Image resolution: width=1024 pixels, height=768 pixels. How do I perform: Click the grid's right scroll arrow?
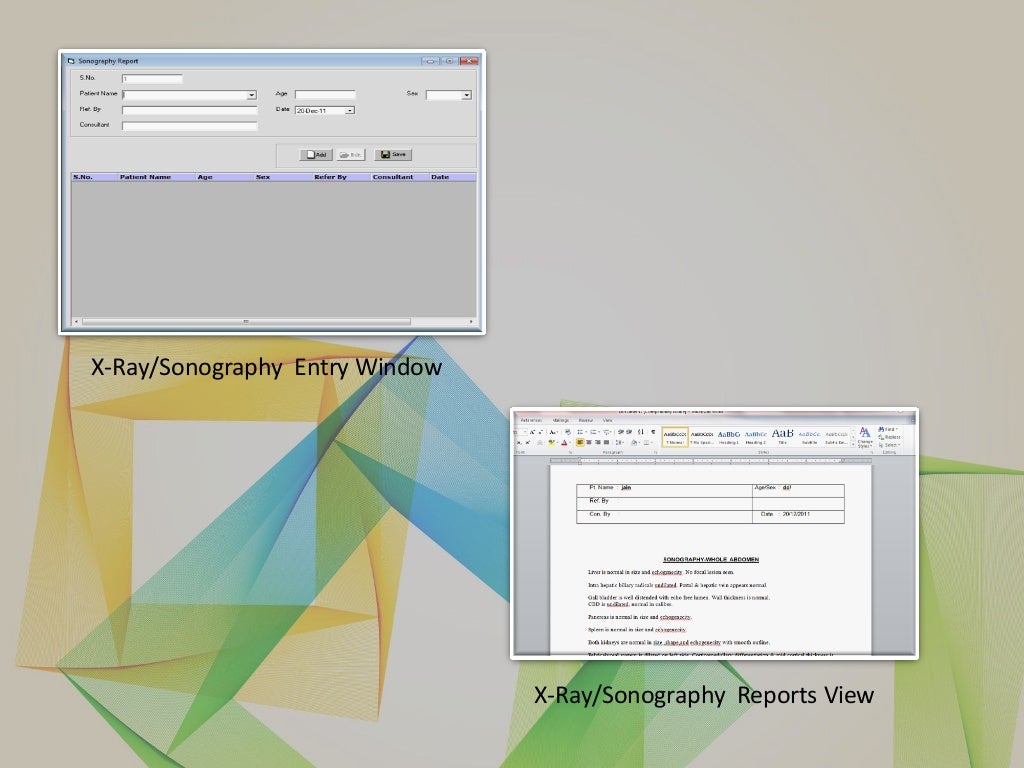[472, 321]
